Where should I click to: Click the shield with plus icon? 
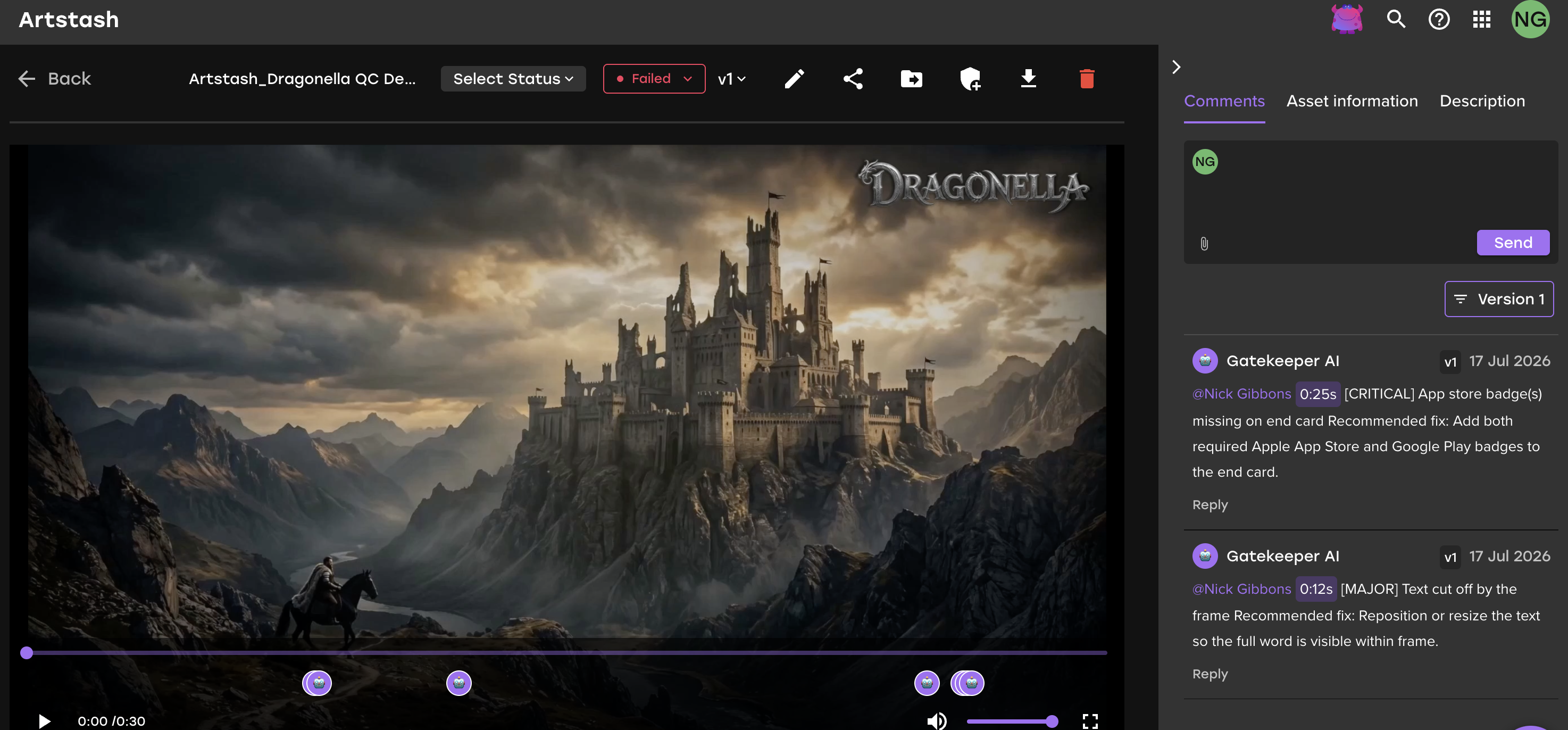tap(970, 79)
